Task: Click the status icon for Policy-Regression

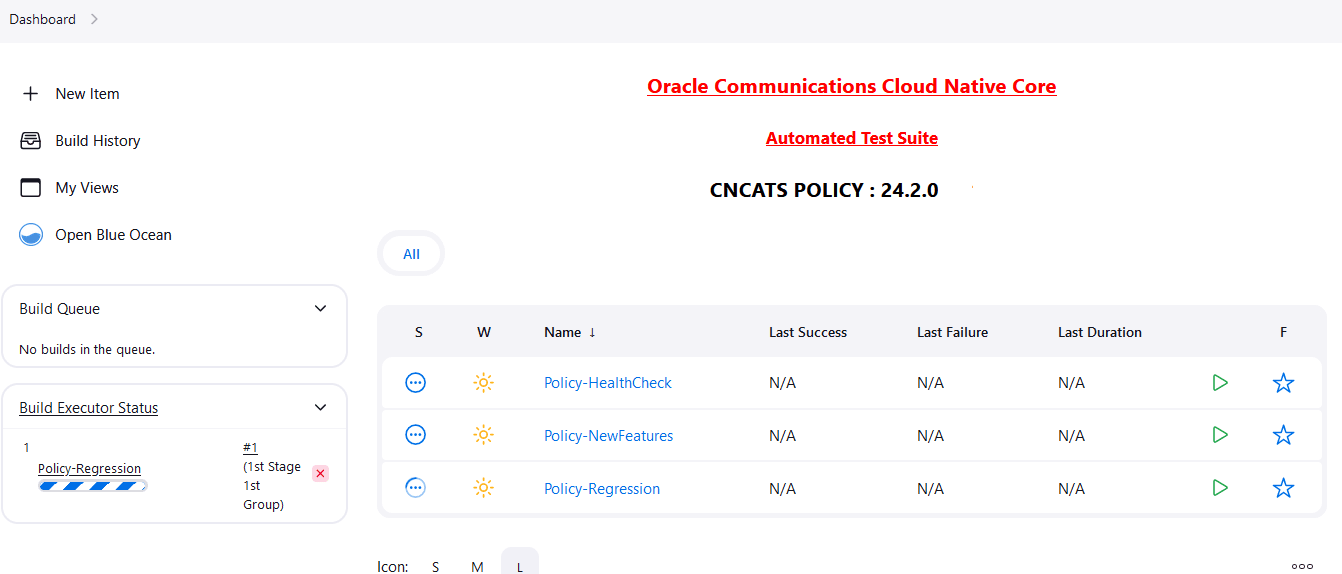Action: click(x=416, y=488)
